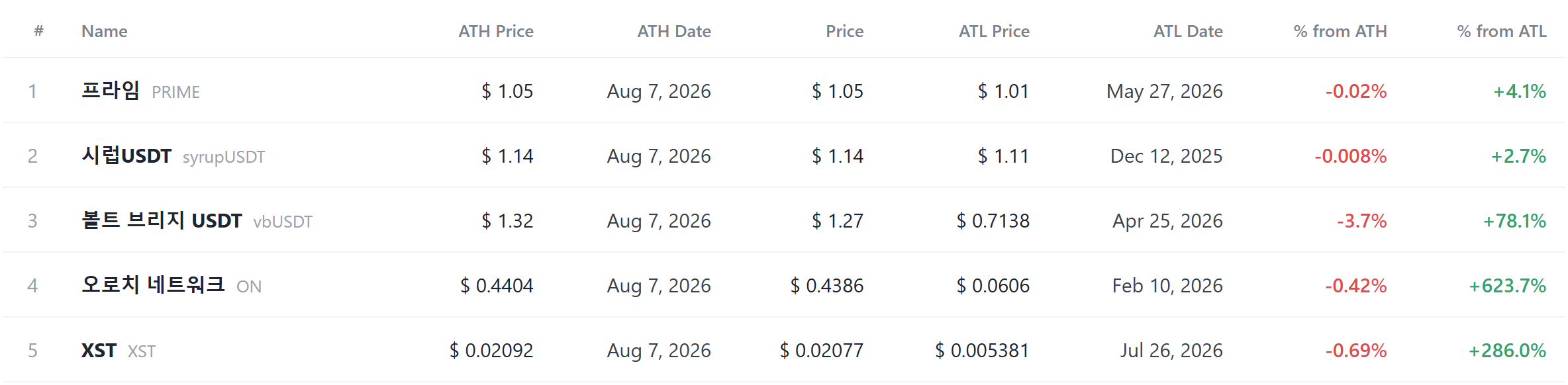Open the XST coin link
This screenshot has width=1568, height=385.
(x=118, y=351)
